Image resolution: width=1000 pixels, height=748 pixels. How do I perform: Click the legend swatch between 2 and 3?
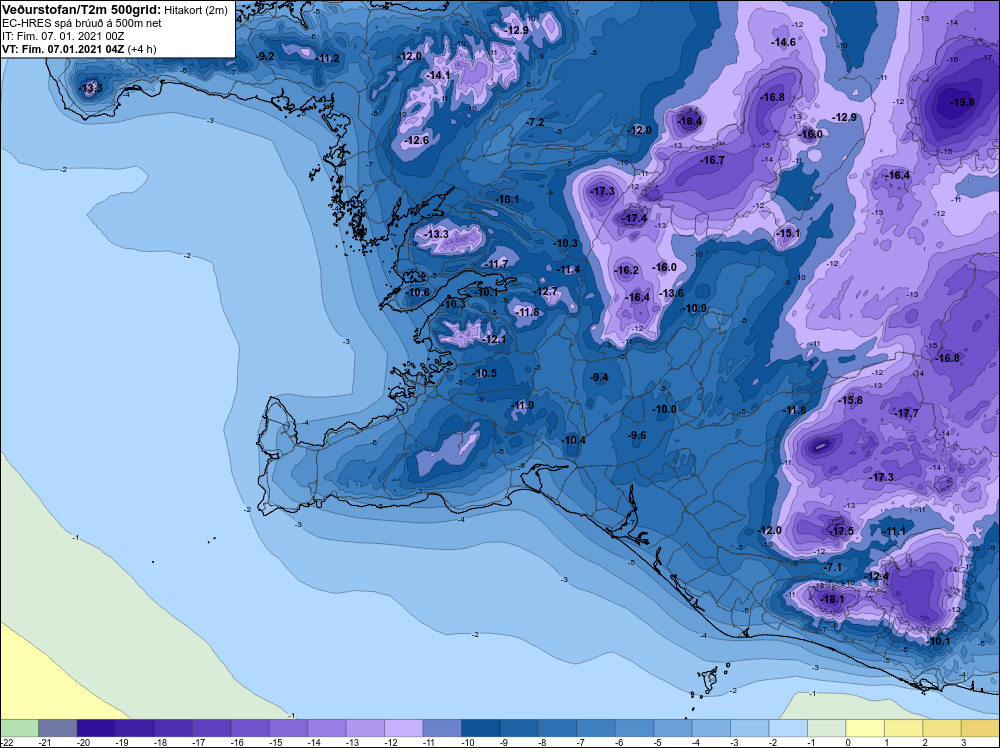coord(941,728)
